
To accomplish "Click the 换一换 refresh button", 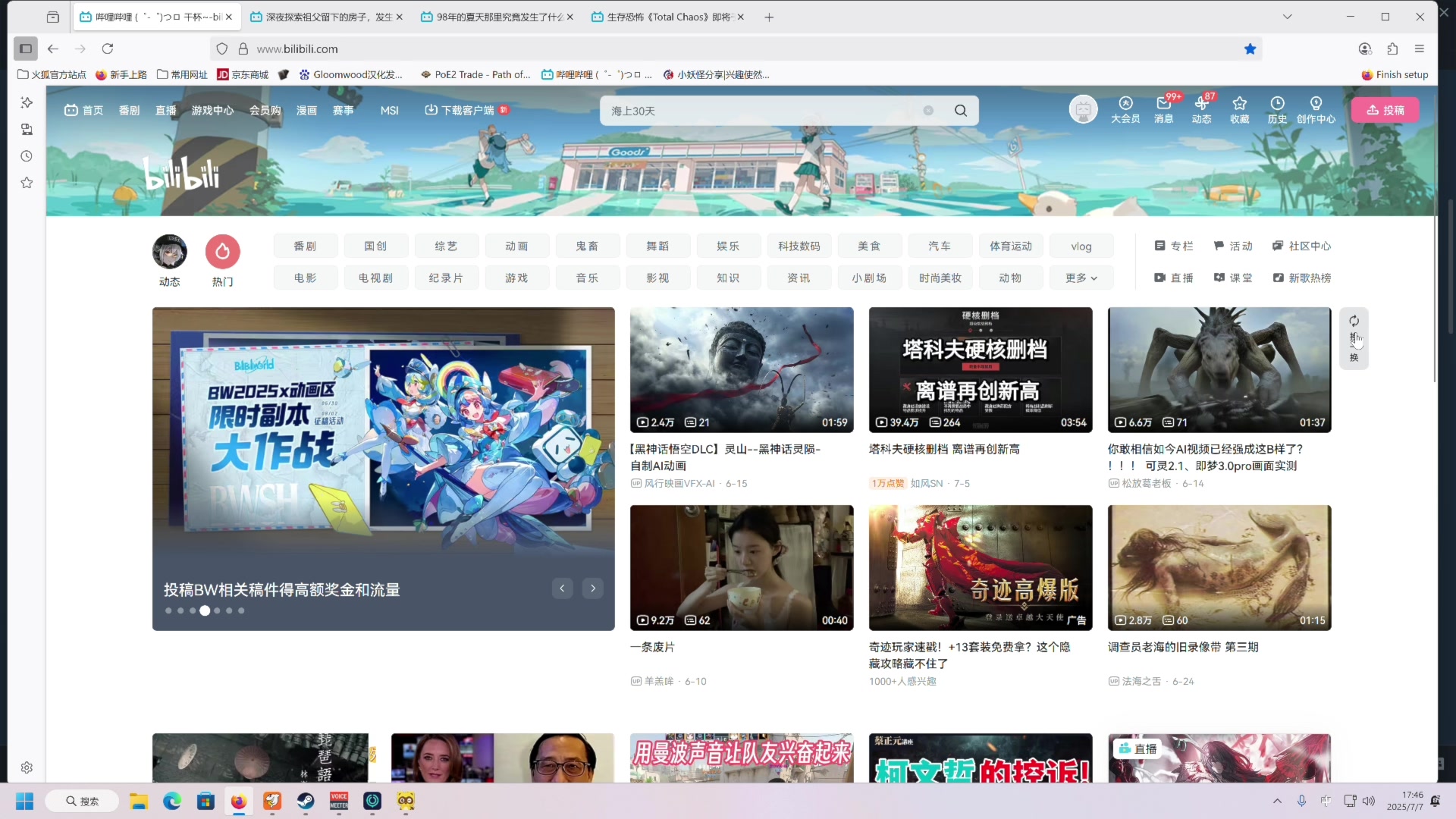I will point(1354,339).
